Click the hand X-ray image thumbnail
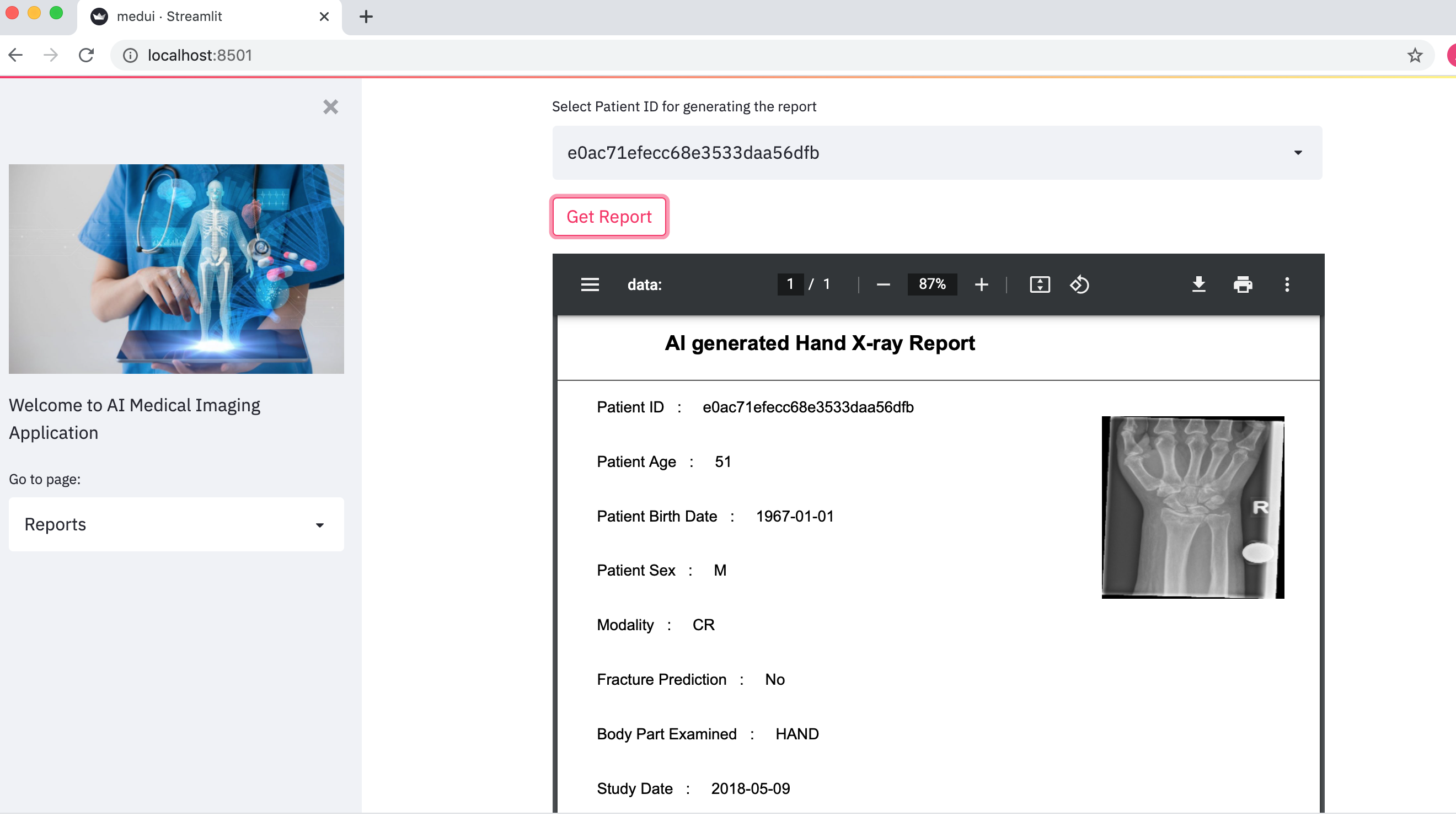 click(1192, 507)
